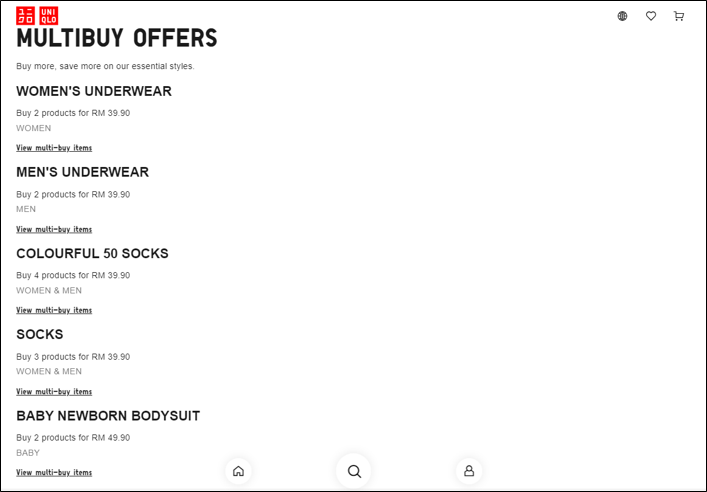View multi-buy items under Socks
The height and width of the screenshot is (492, 707).
pyautogui.click(x=54, y=391)
